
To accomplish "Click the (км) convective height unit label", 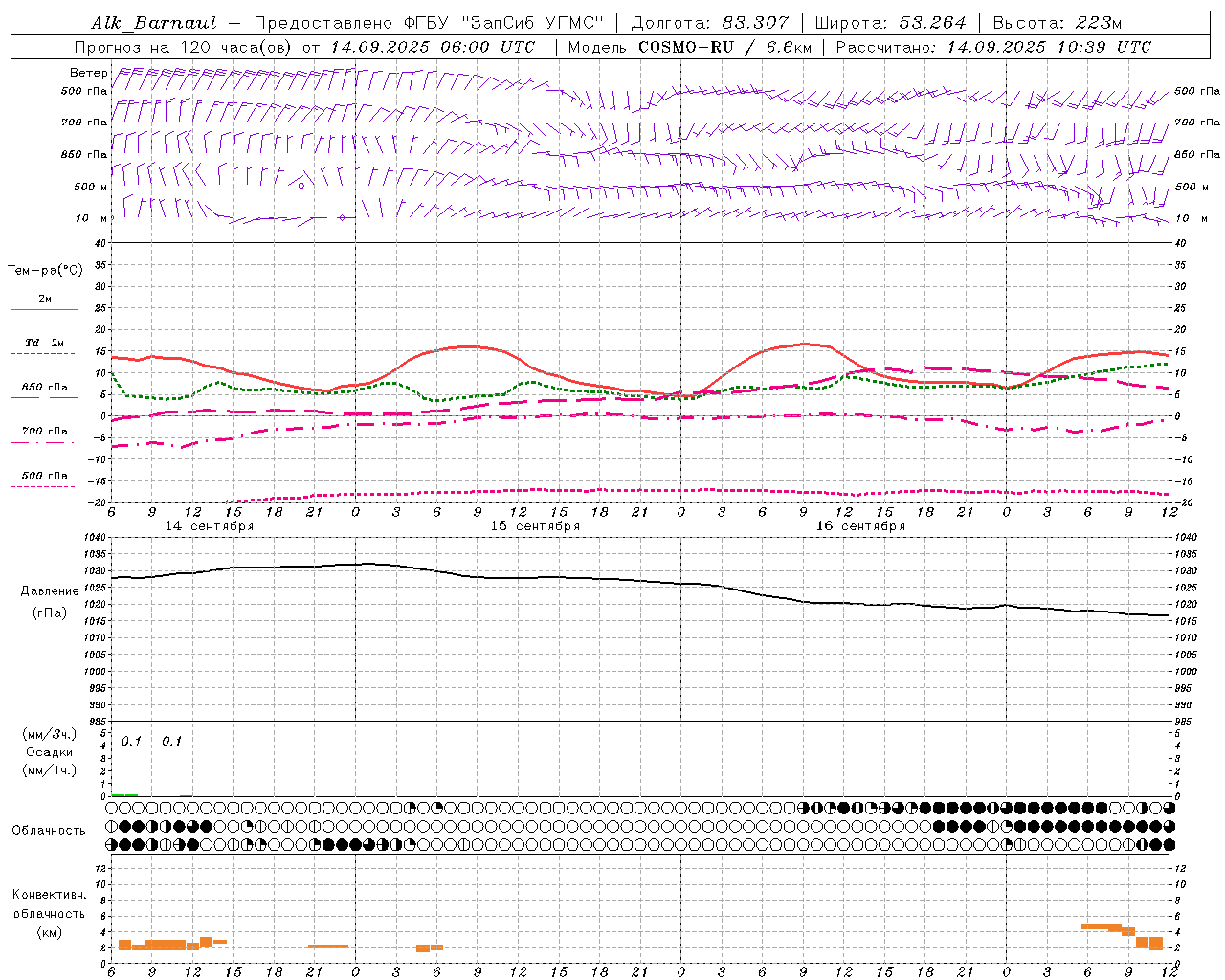I will point(50,932).
